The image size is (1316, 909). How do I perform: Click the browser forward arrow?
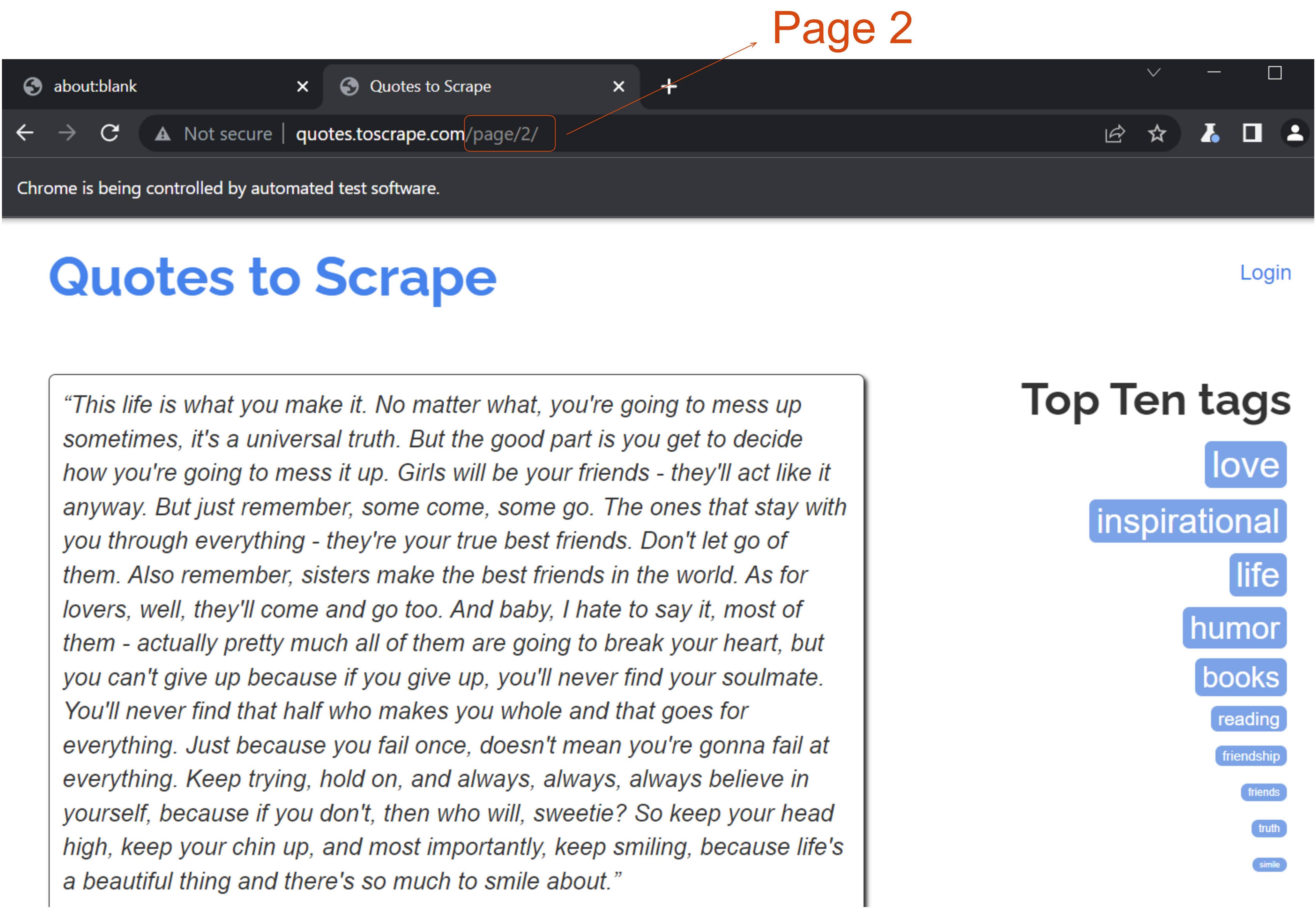click(x=67, y=133)
